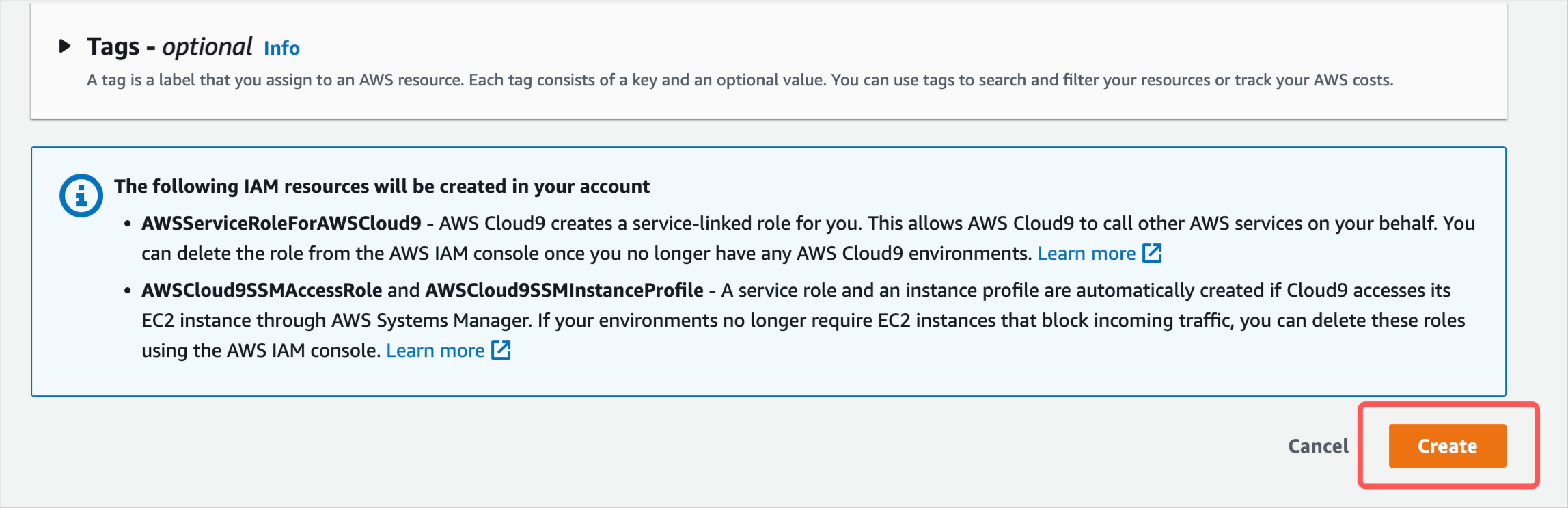Click the tag description paragraph

coord(740,81)
